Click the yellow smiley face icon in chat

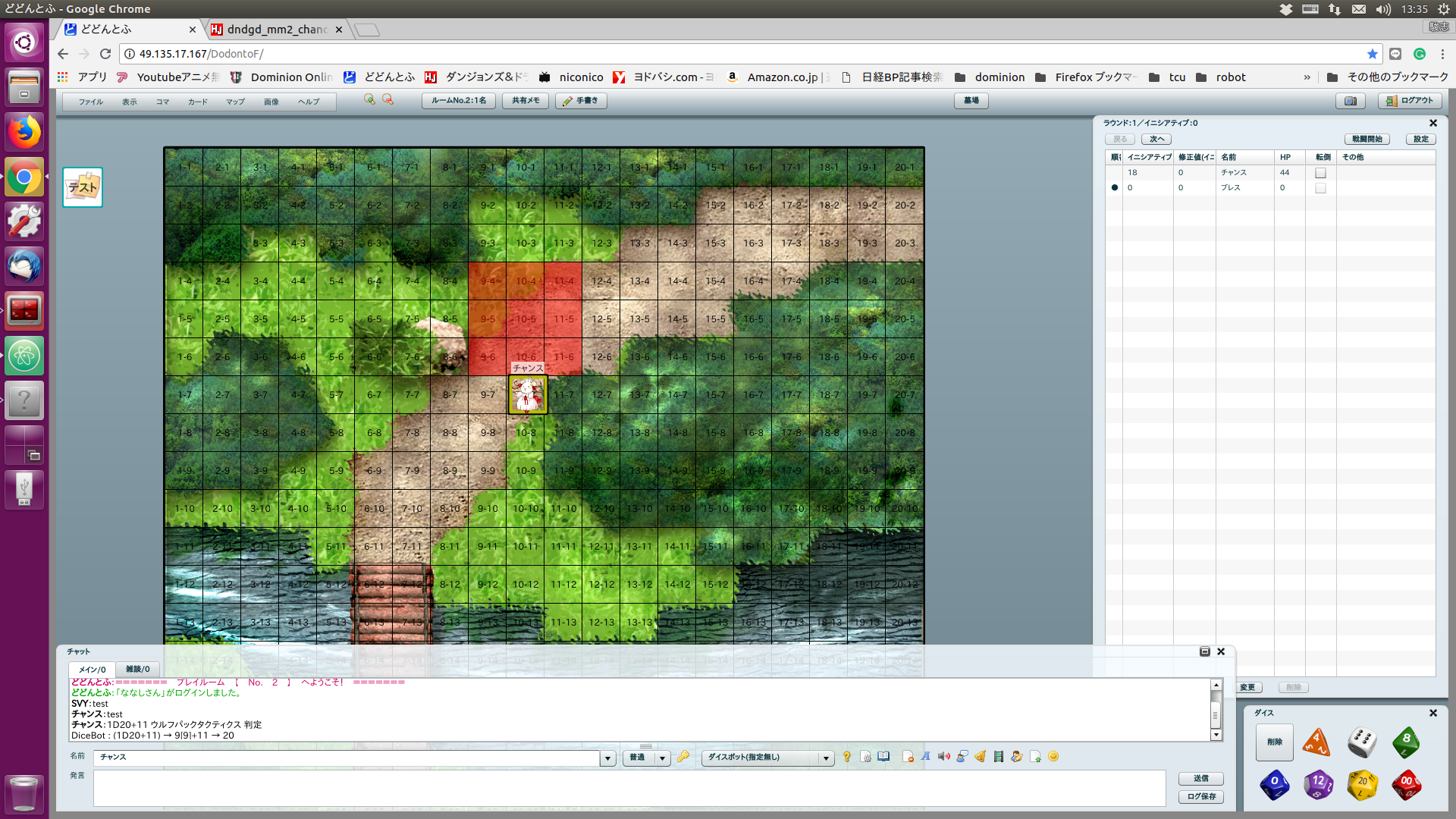click(1053, 757)
